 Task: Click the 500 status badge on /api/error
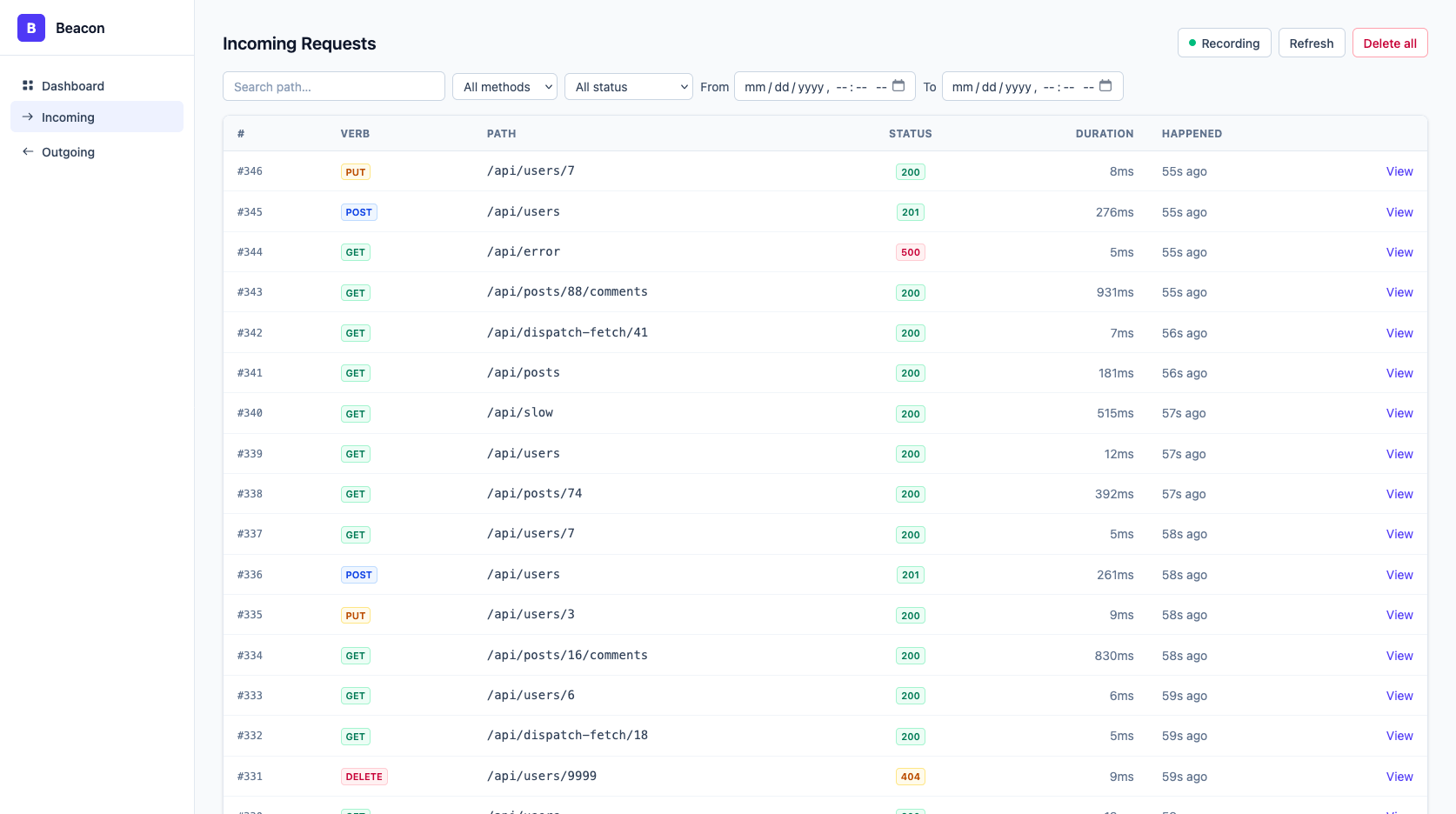910,252
